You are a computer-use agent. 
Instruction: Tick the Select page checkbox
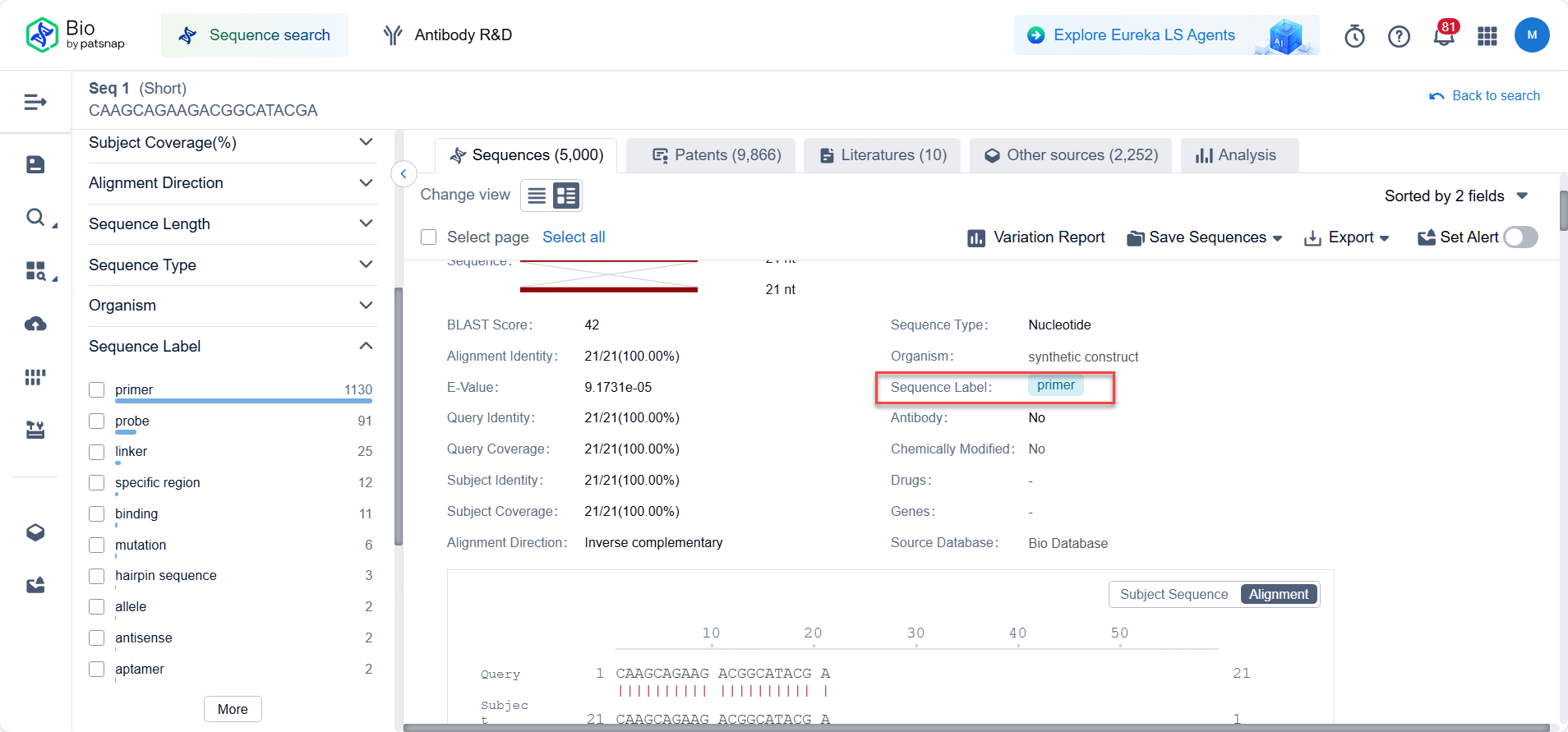428,237
